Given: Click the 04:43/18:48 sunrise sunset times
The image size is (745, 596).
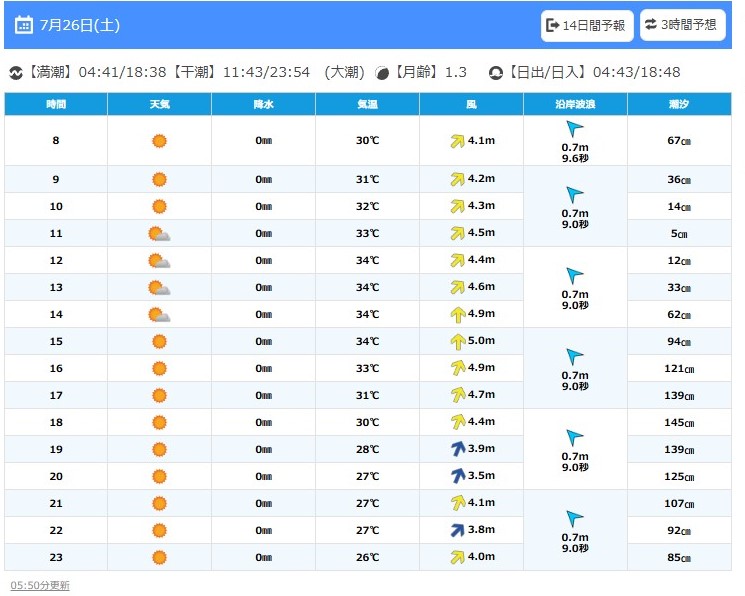Looking at the screenshot, I should point(637,72).
